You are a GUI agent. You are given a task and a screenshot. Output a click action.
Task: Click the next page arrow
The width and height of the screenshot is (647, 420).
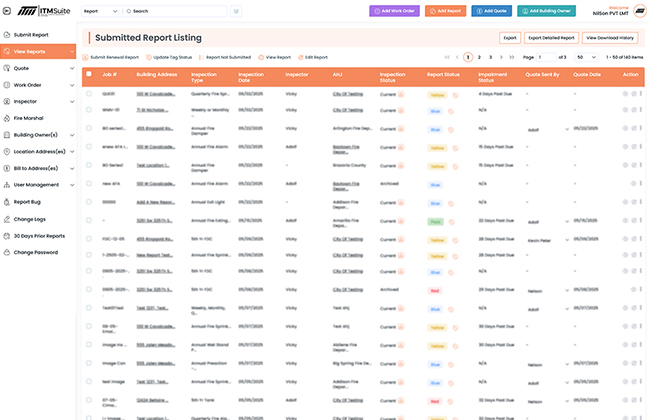tap(501, 57)
